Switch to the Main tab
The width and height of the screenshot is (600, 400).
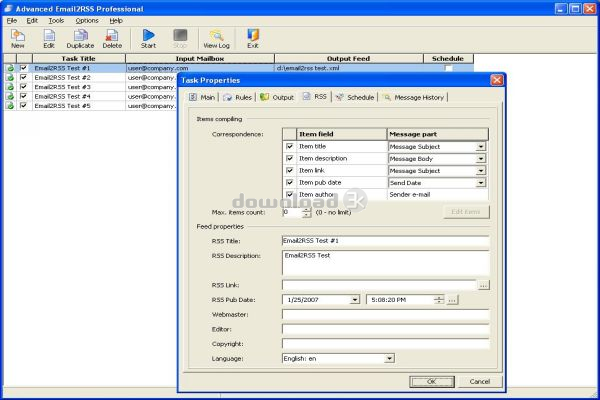[x=202, y=97]
